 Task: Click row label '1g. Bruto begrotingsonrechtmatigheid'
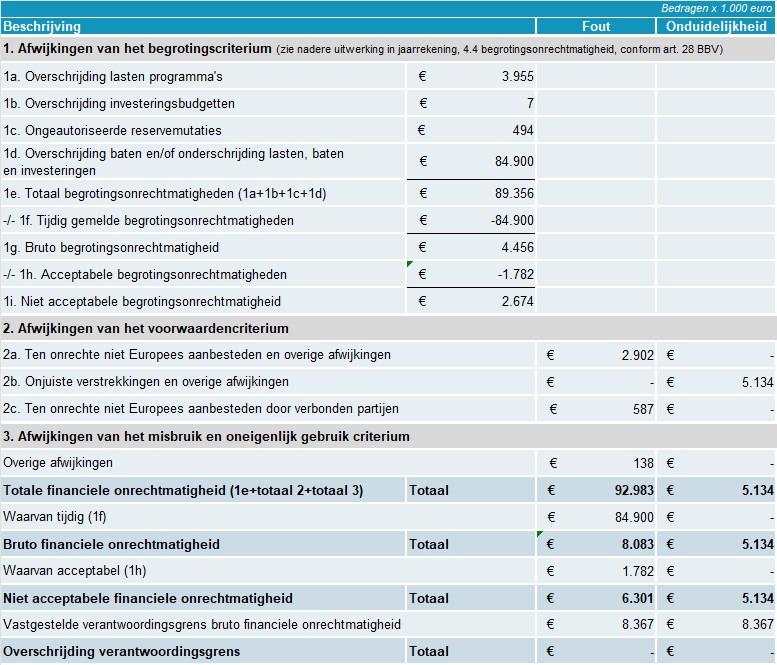click(x=111, y=247)
